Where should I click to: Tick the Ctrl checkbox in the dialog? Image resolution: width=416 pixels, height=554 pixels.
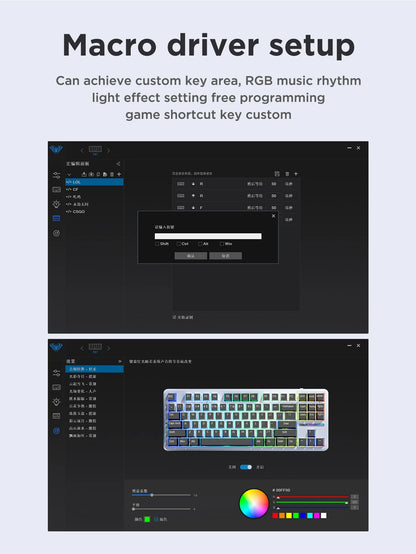[x=179, y=244]
